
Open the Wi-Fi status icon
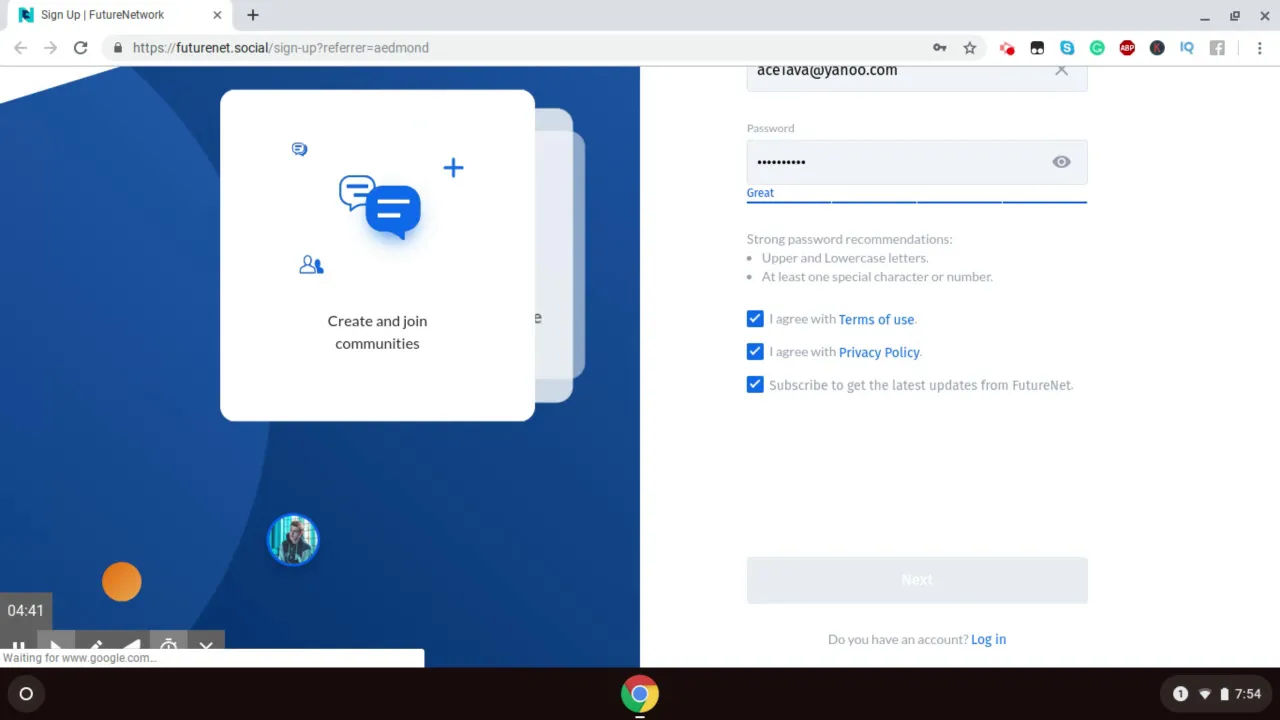tap(1205, 694)
